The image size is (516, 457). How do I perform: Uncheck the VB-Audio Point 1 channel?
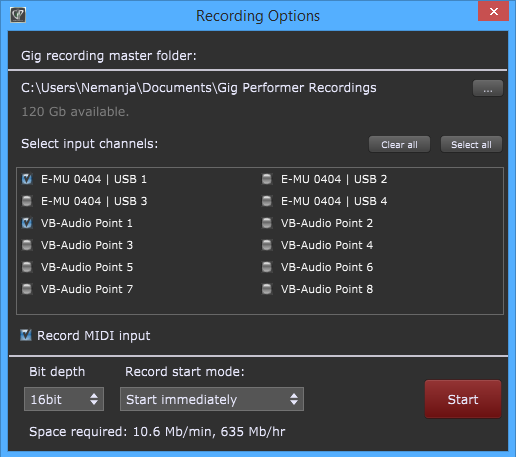coord(27,223)
